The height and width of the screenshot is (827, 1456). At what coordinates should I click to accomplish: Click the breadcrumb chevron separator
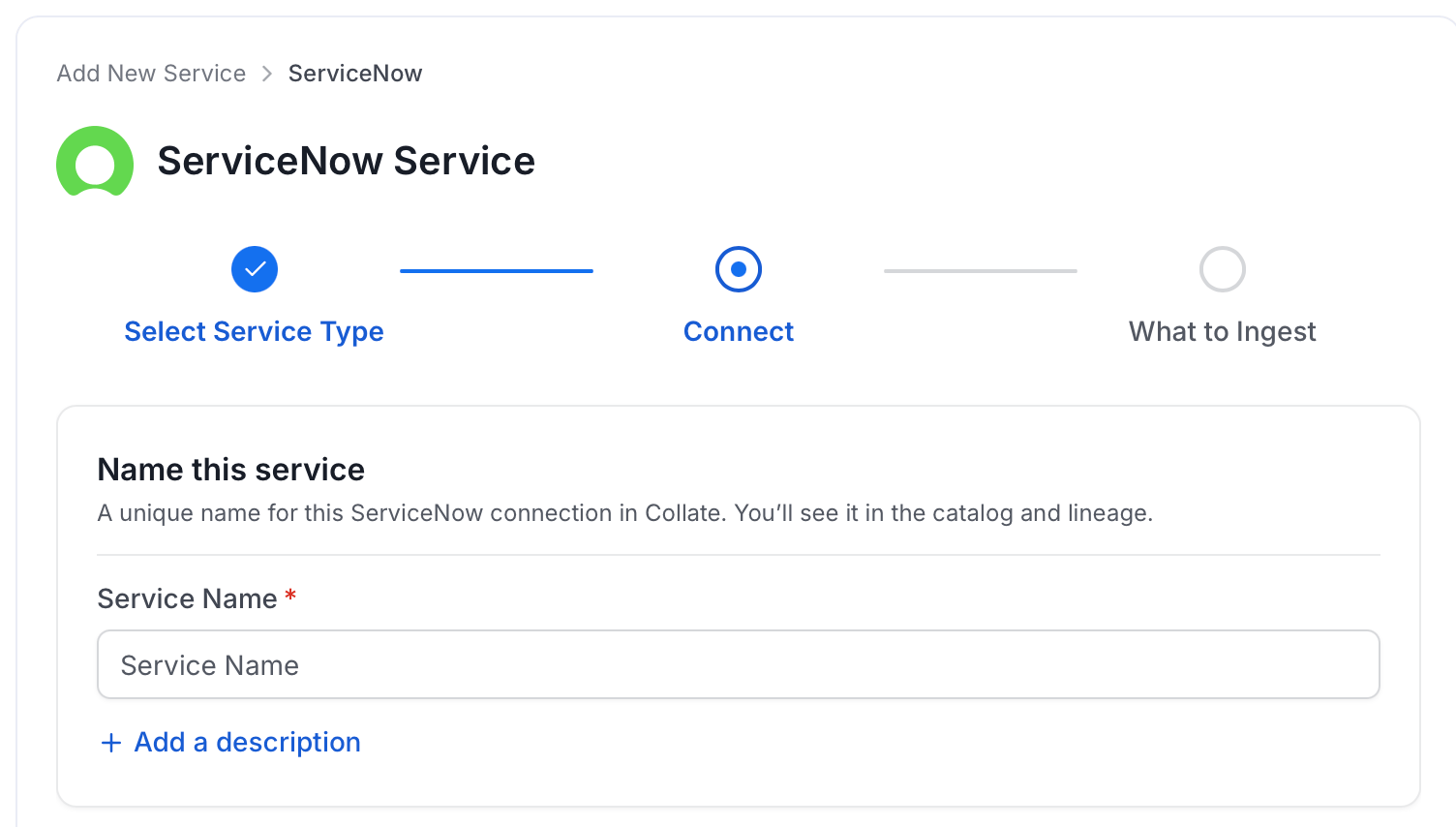pos(267,74)
